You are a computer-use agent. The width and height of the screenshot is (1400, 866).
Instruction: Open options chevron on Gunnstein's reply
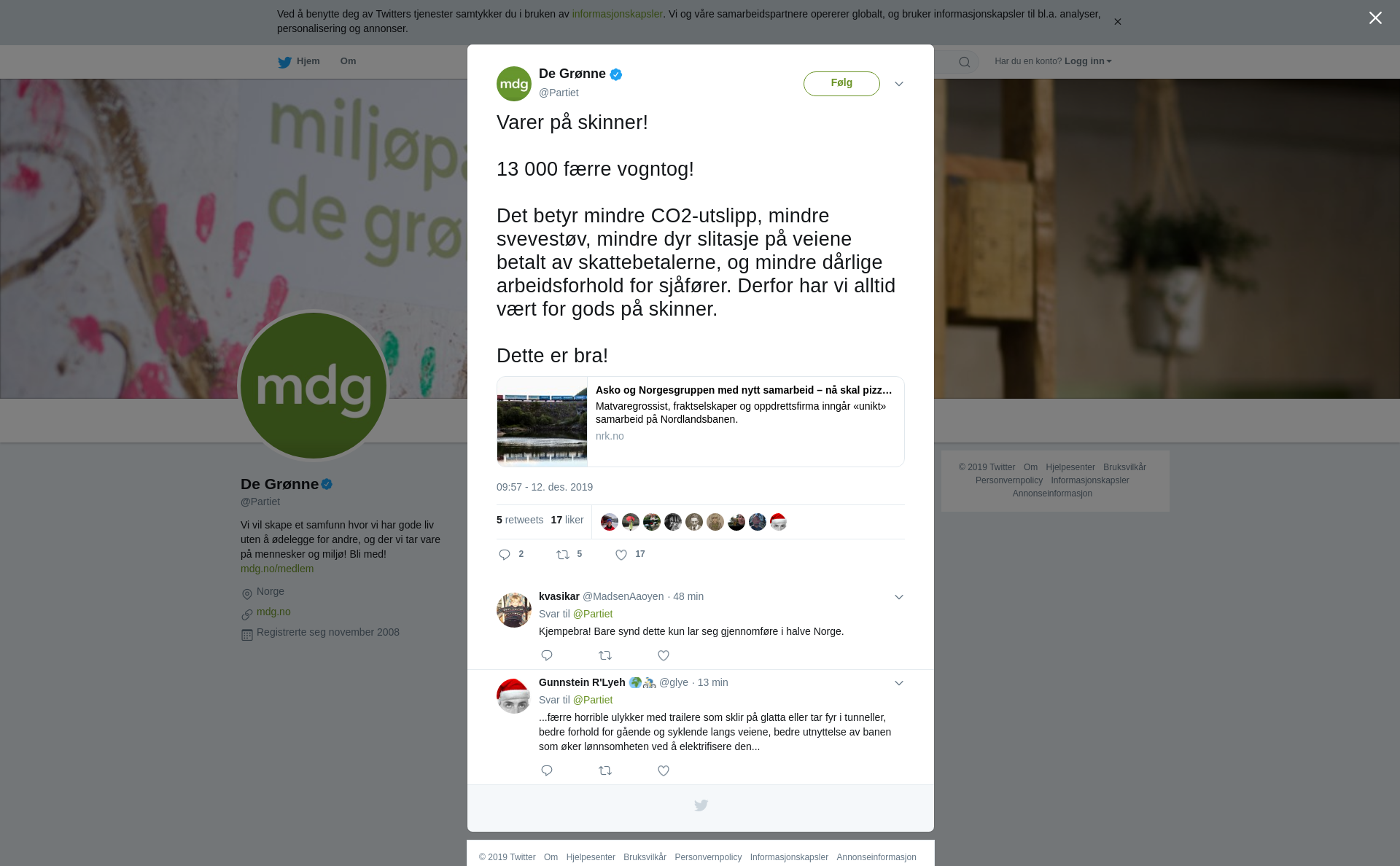[x=899, y=683]
